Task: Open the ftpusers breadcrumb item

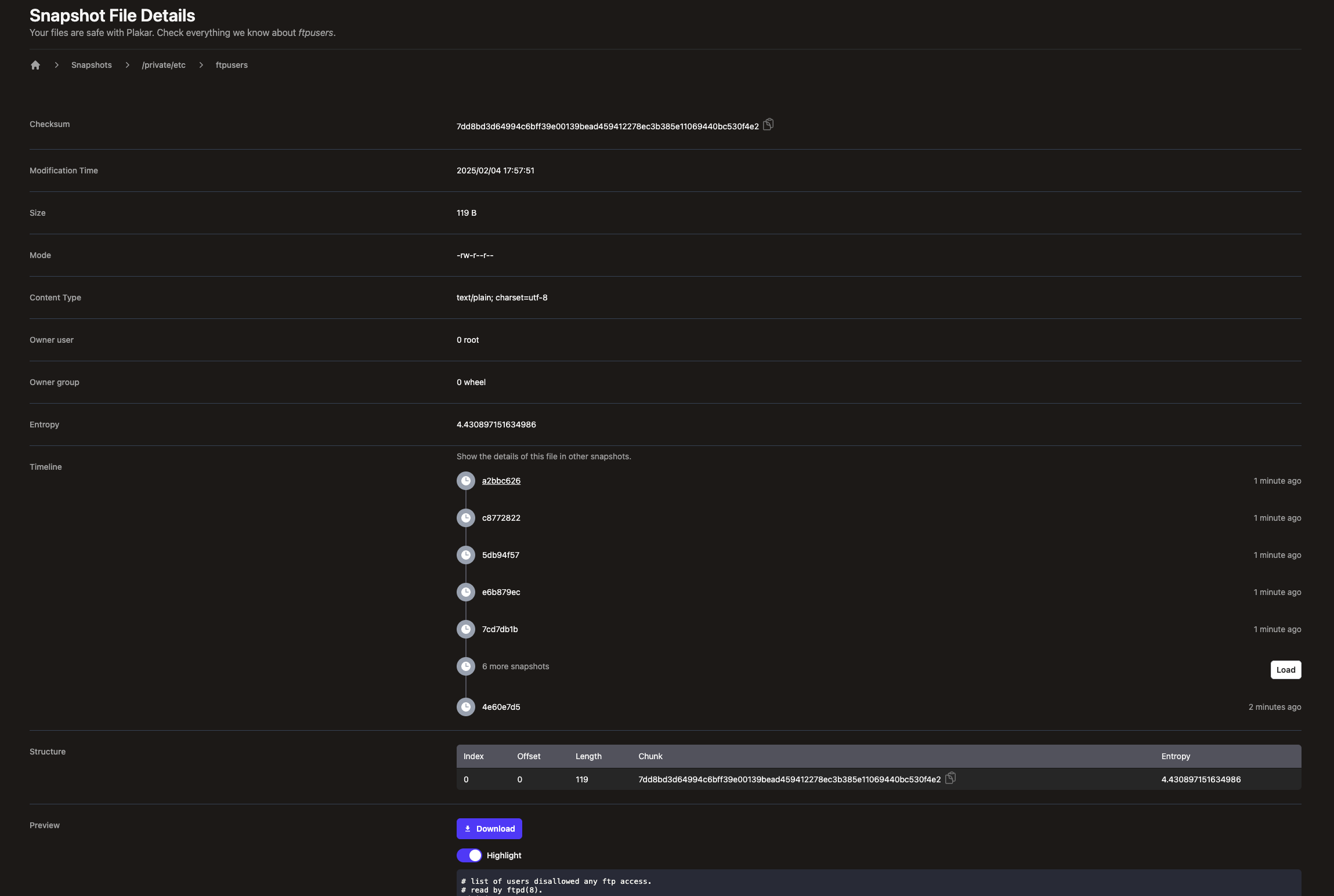Action: (x=232, y=65)
